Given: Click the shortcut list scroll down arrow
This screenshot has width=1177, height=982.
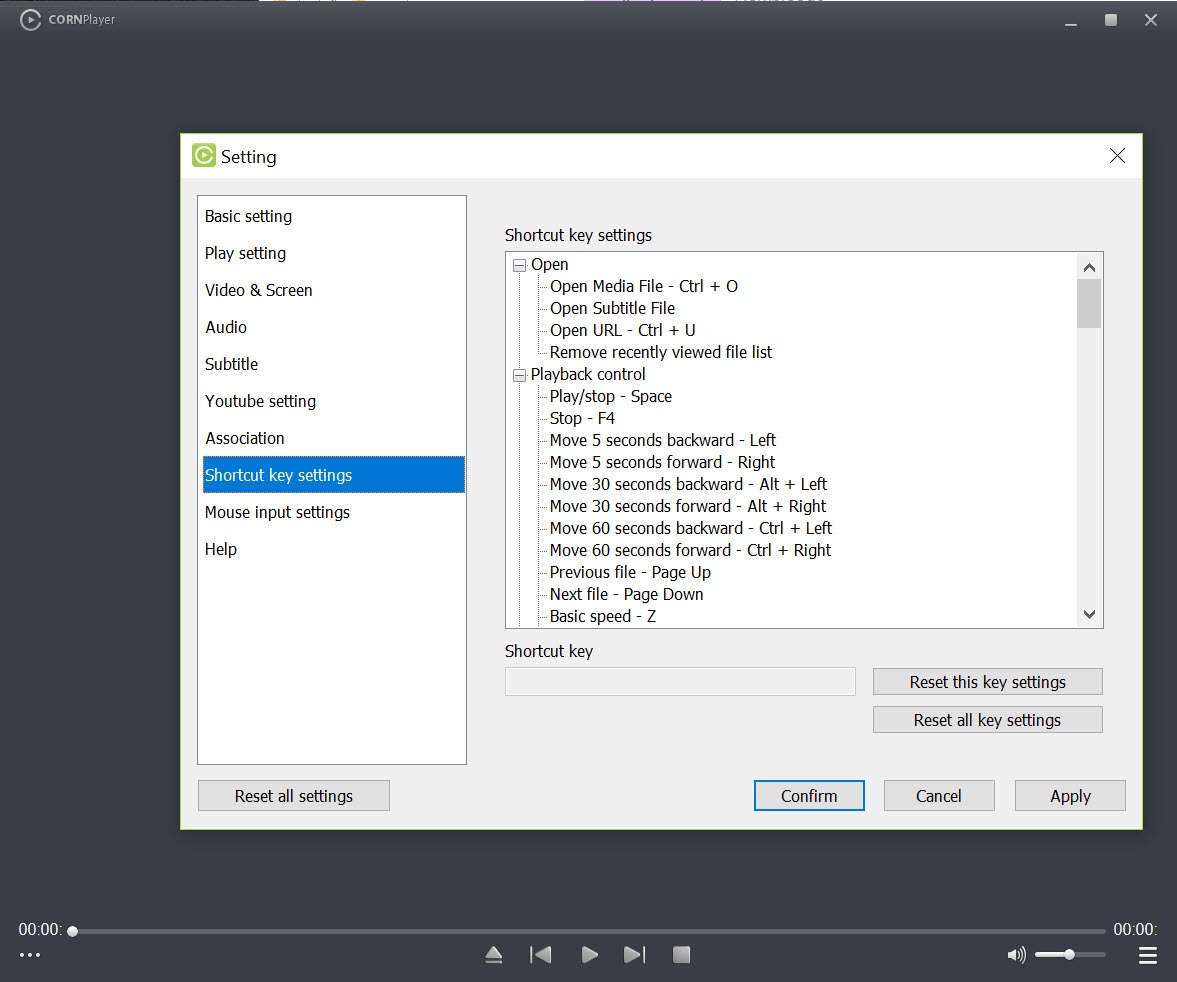Looking at the screenshot, I should [x=1089, y=614].
